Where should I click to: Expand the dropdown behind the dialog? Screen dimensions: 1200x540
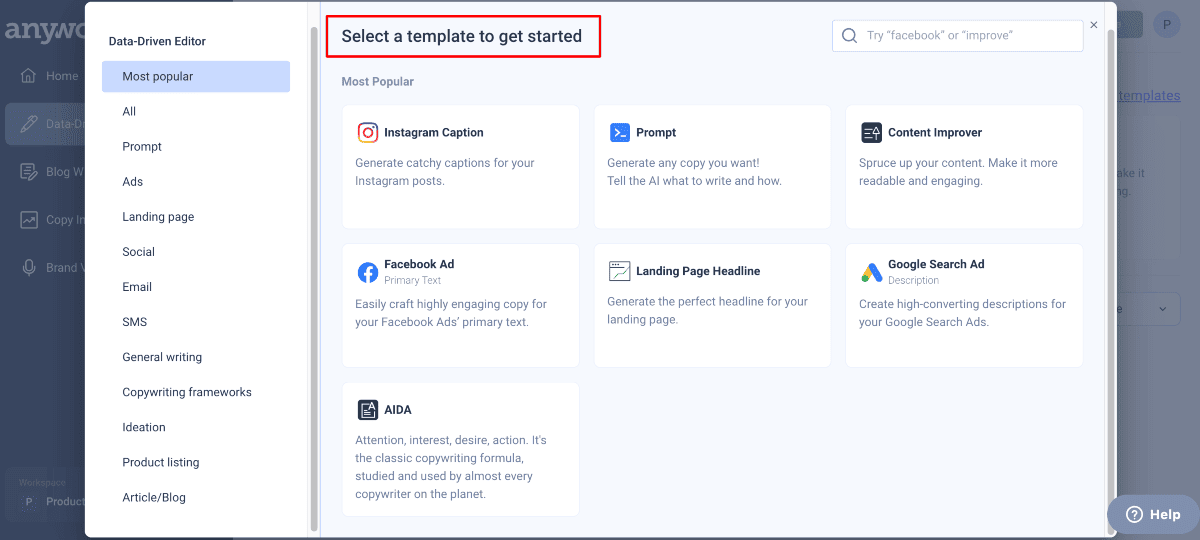click(x=1160, y=309)
